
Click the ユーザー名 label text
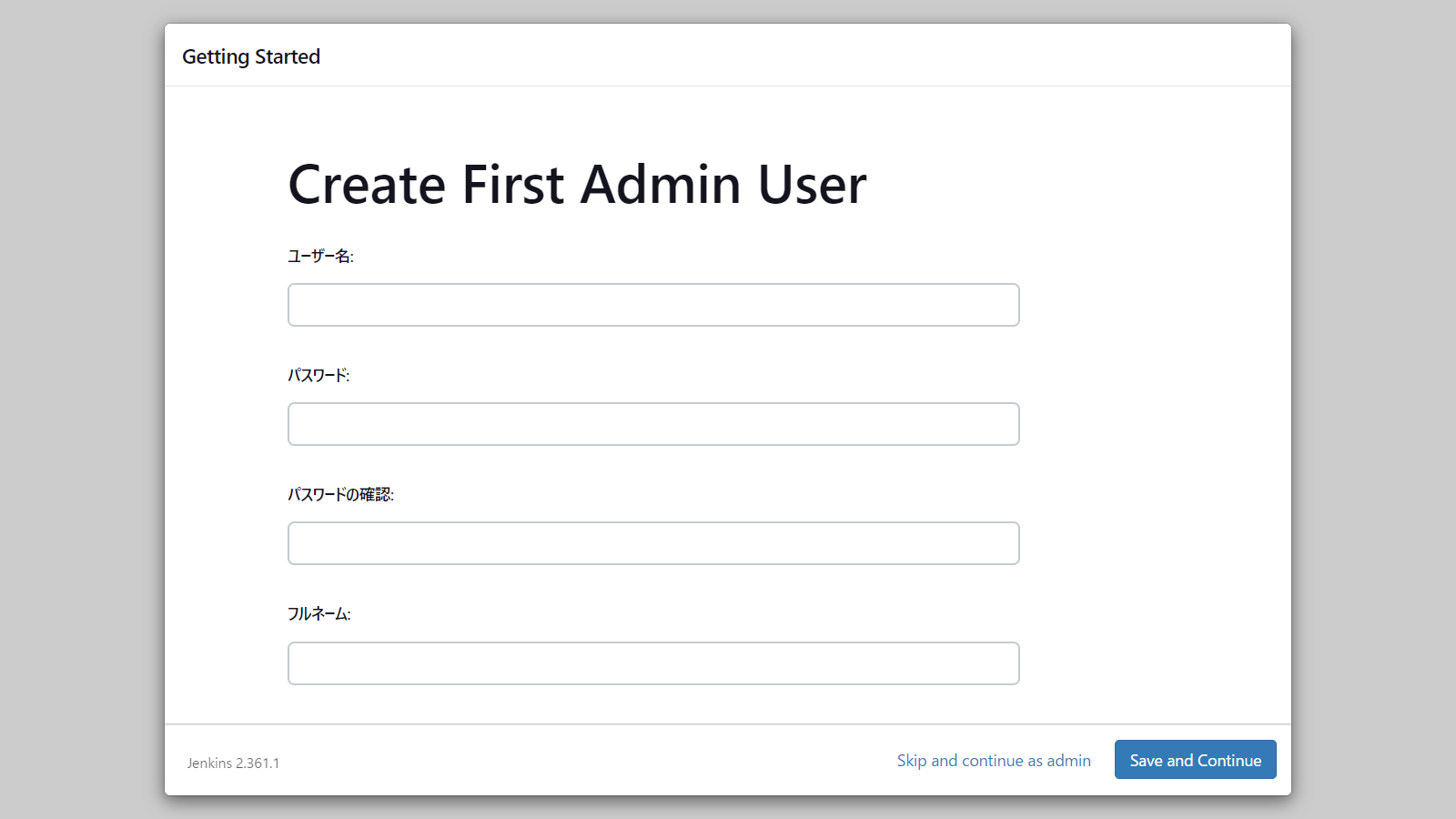click(320, 257)
